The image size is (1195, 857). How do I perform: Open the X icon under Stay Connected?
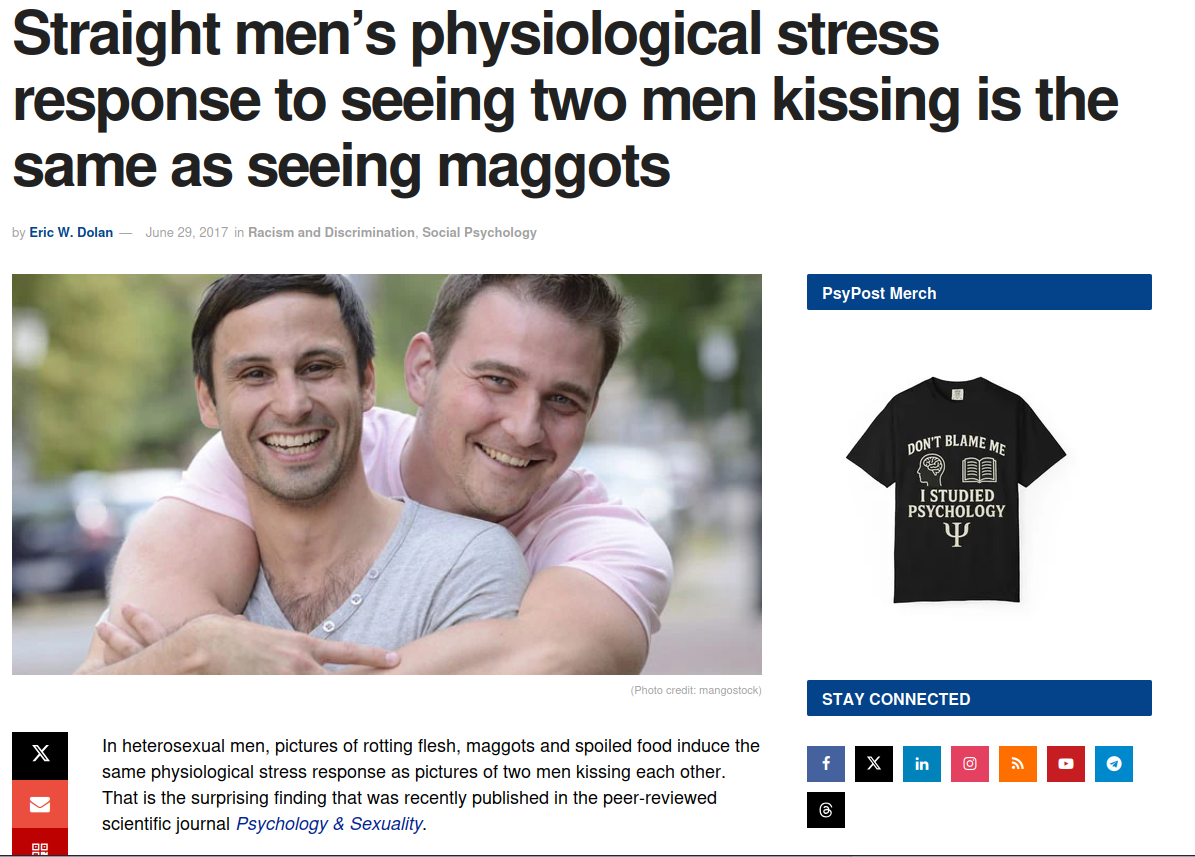[x=873, y=763]
